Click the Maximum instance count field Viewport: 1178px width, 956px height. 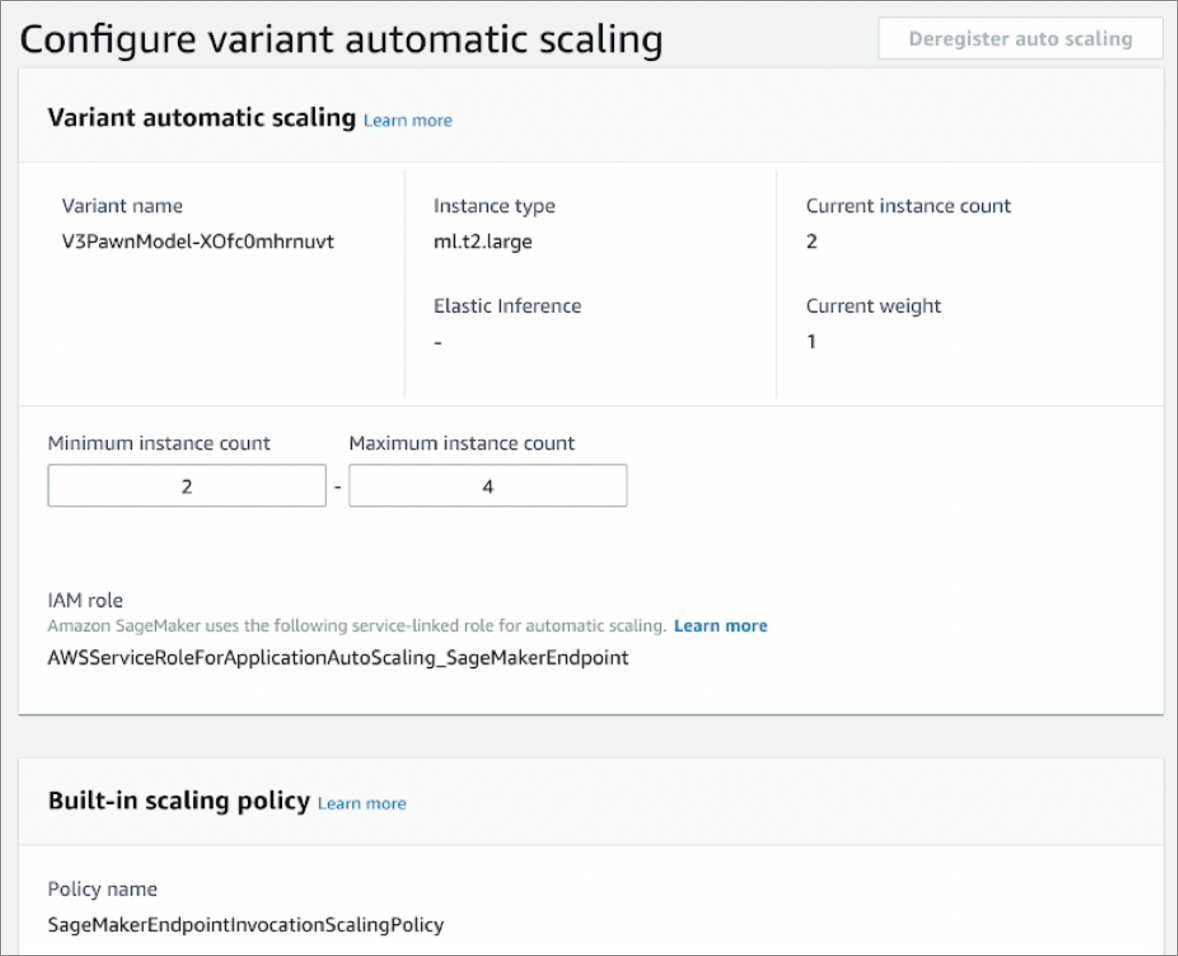point(487,485)
